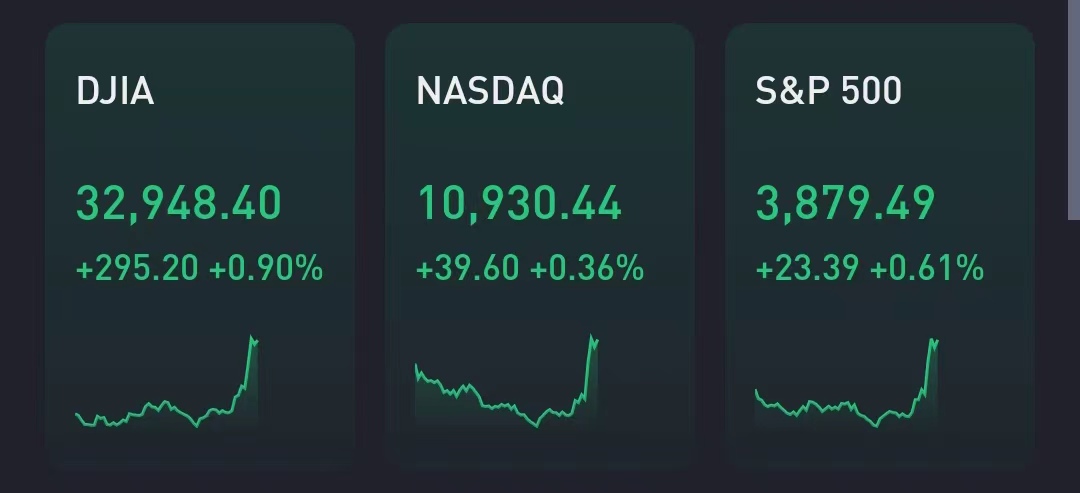This screenshot has width=1080, height=493.
Task: Click the S&P 500 price 3,879.49
Action: pos(845,204)
